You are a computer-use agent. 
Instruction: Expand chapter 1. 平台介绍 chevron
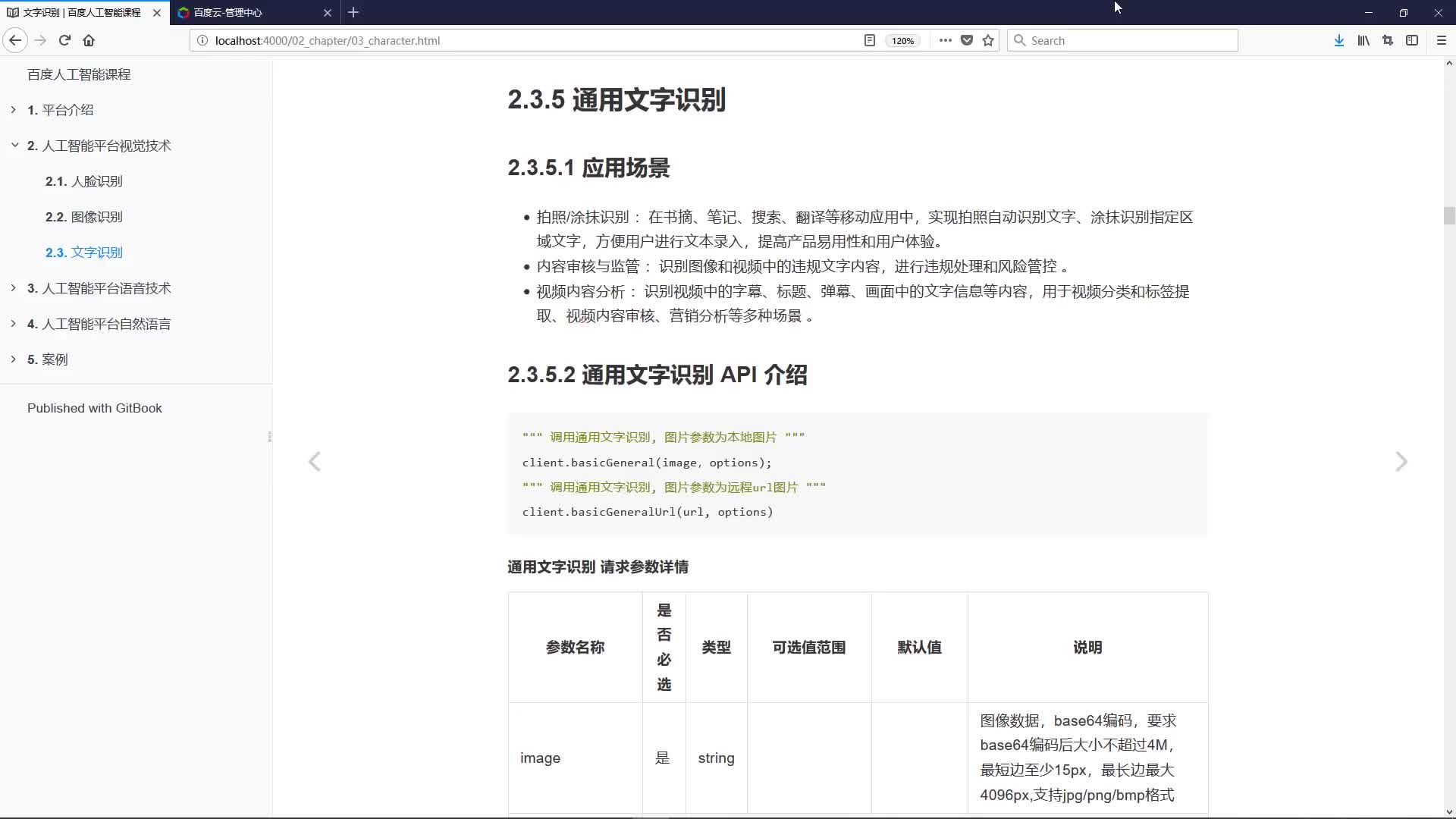click(x=13, y=110)
